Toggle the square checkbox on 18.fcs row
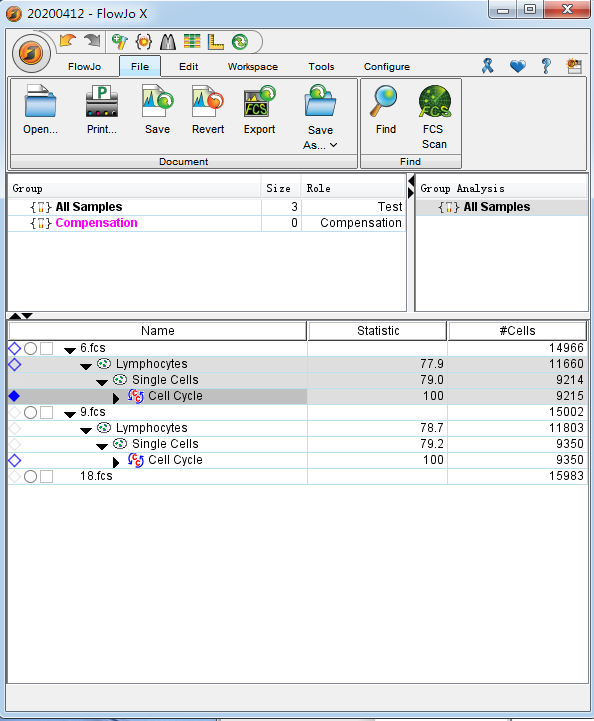The width and height of the screenshot is (594, 721). 46,476
